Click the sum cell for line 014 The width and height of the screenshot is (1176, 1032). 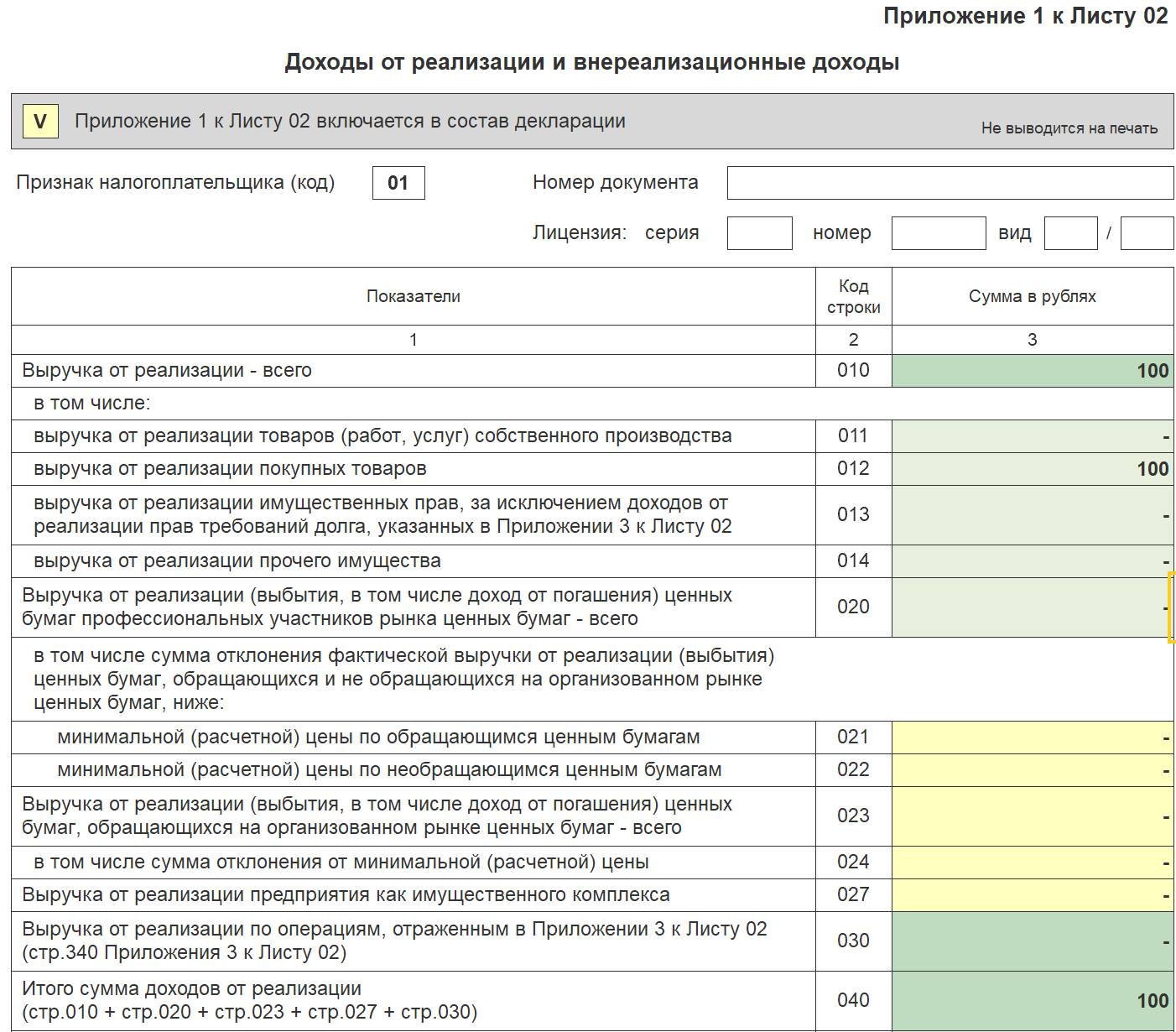[x=1033, y=561]
